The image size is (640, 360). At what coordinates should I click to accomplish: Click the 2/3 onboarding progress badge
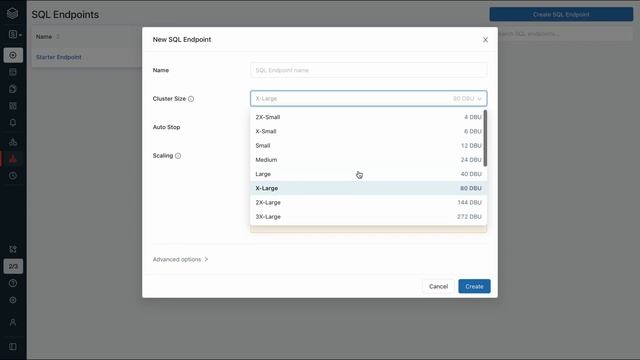(13, 266)
